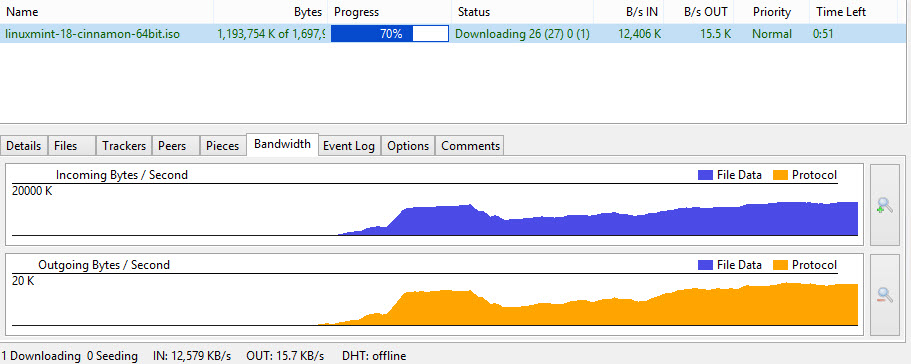This screenshot has width=911, height=364.
Task: Open the Options tab
Action: (x=408, y=146)
